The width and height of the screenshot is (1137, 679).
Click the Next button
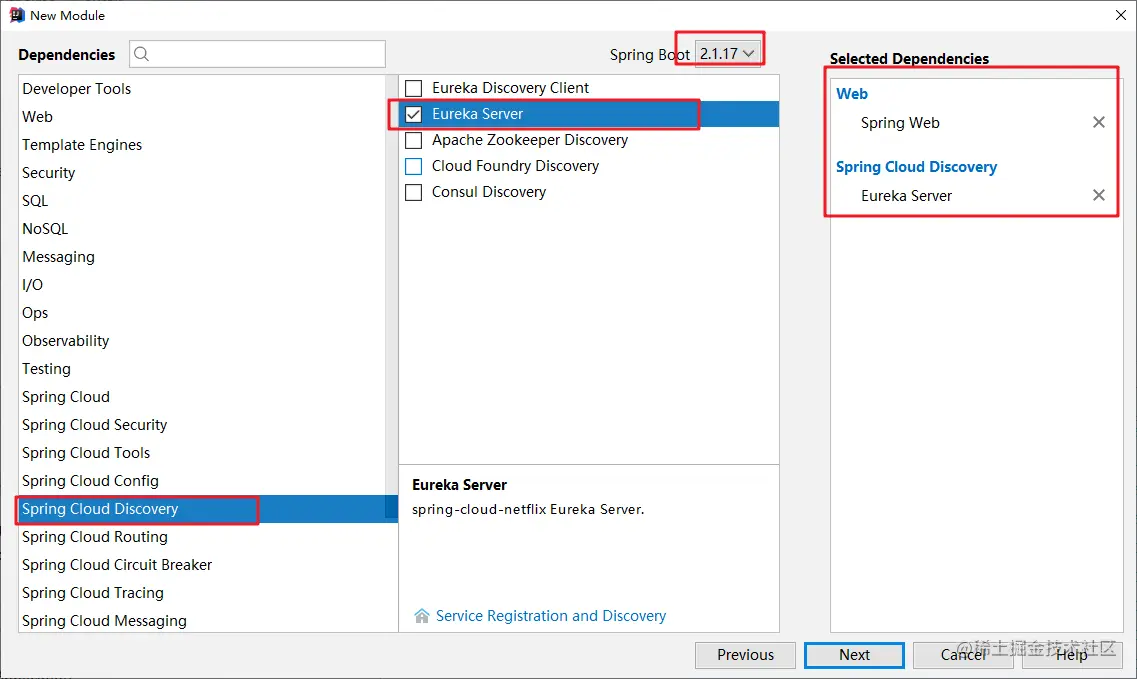coord(854,655)
